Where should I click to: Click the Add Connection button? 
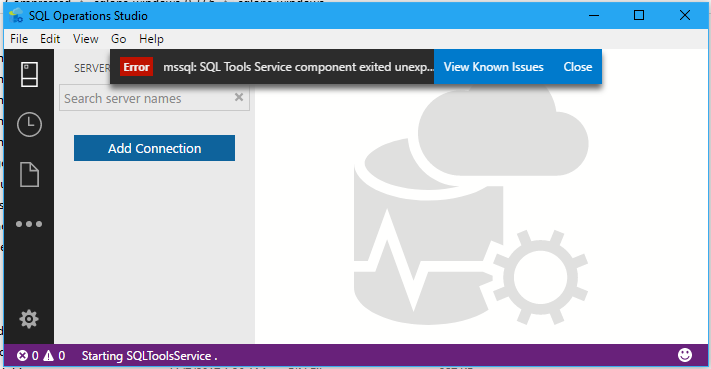pos(155,148)
